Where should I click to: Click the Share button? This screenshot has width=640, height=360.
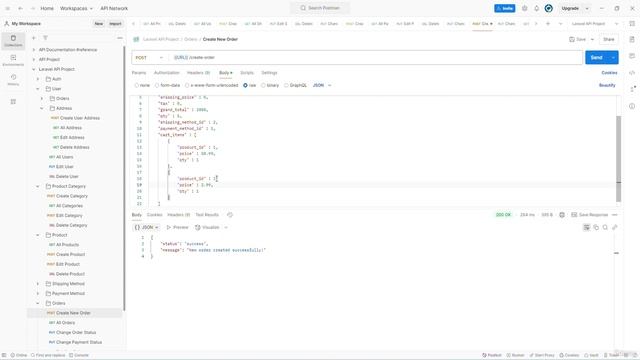609,40
